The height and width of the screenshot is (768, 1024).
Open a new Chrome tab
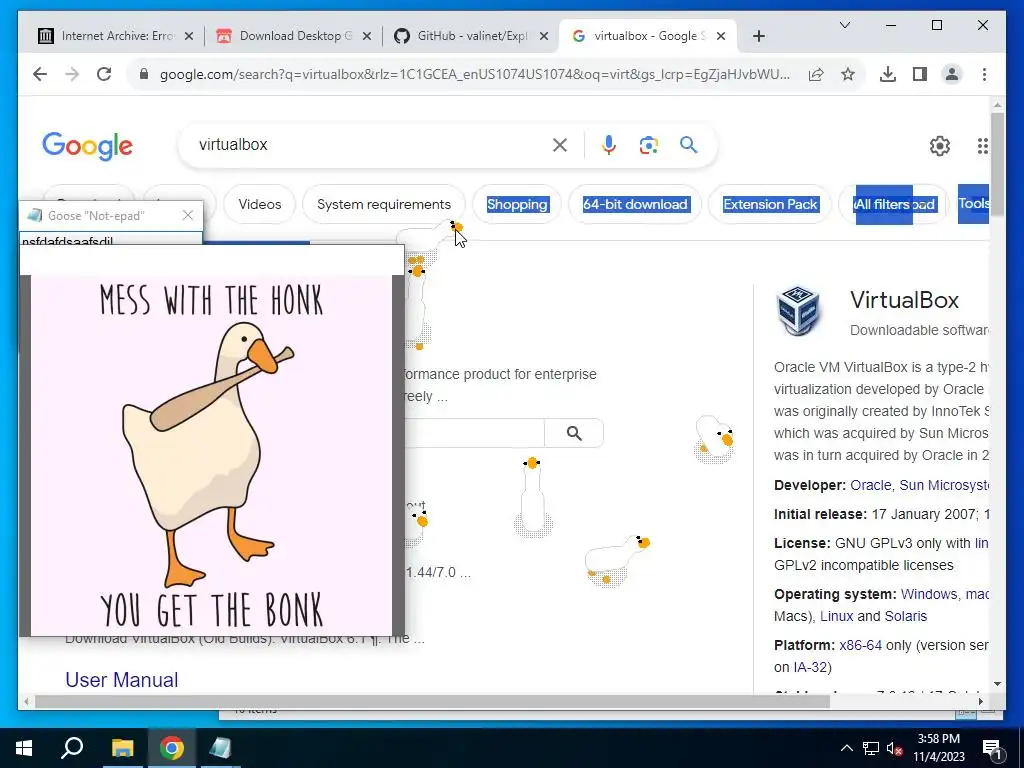758,36
